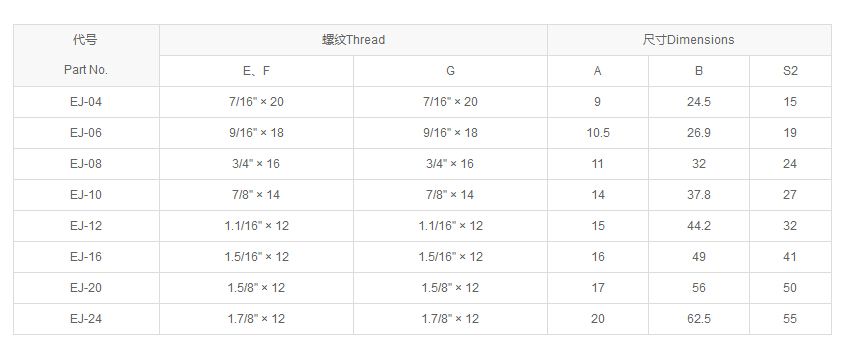Click part number EJ-06

point(86,133)
